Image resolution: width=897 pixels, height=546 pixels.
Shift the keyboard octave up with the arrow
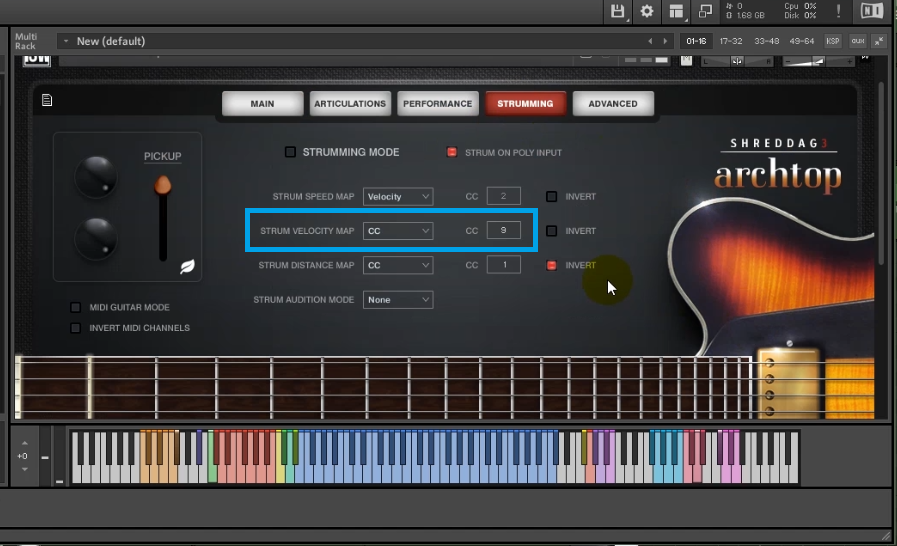click(25, 443)
